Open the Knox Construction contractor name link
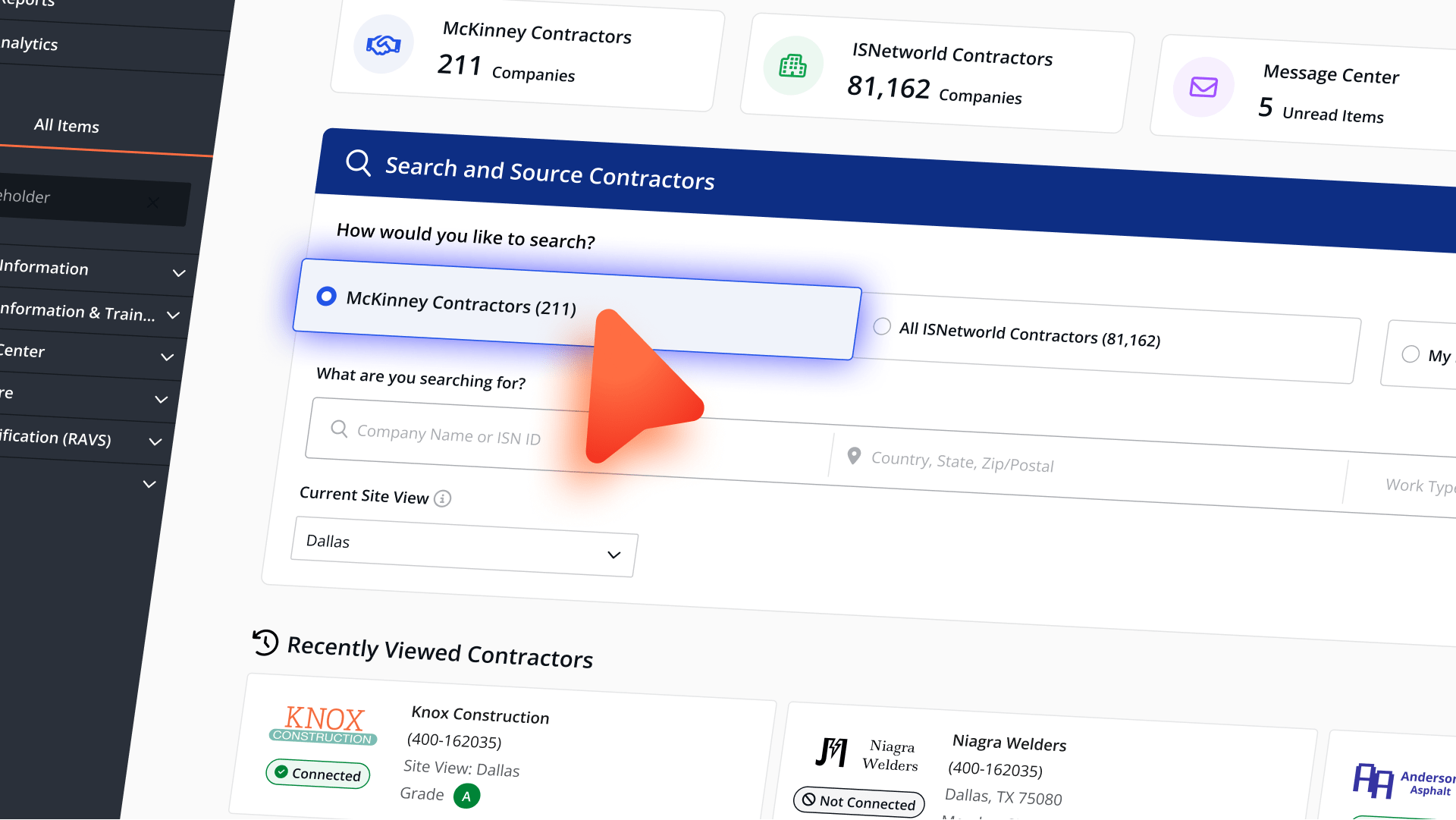Viewport: 1456px width, 820px height. tap(480, 715)
